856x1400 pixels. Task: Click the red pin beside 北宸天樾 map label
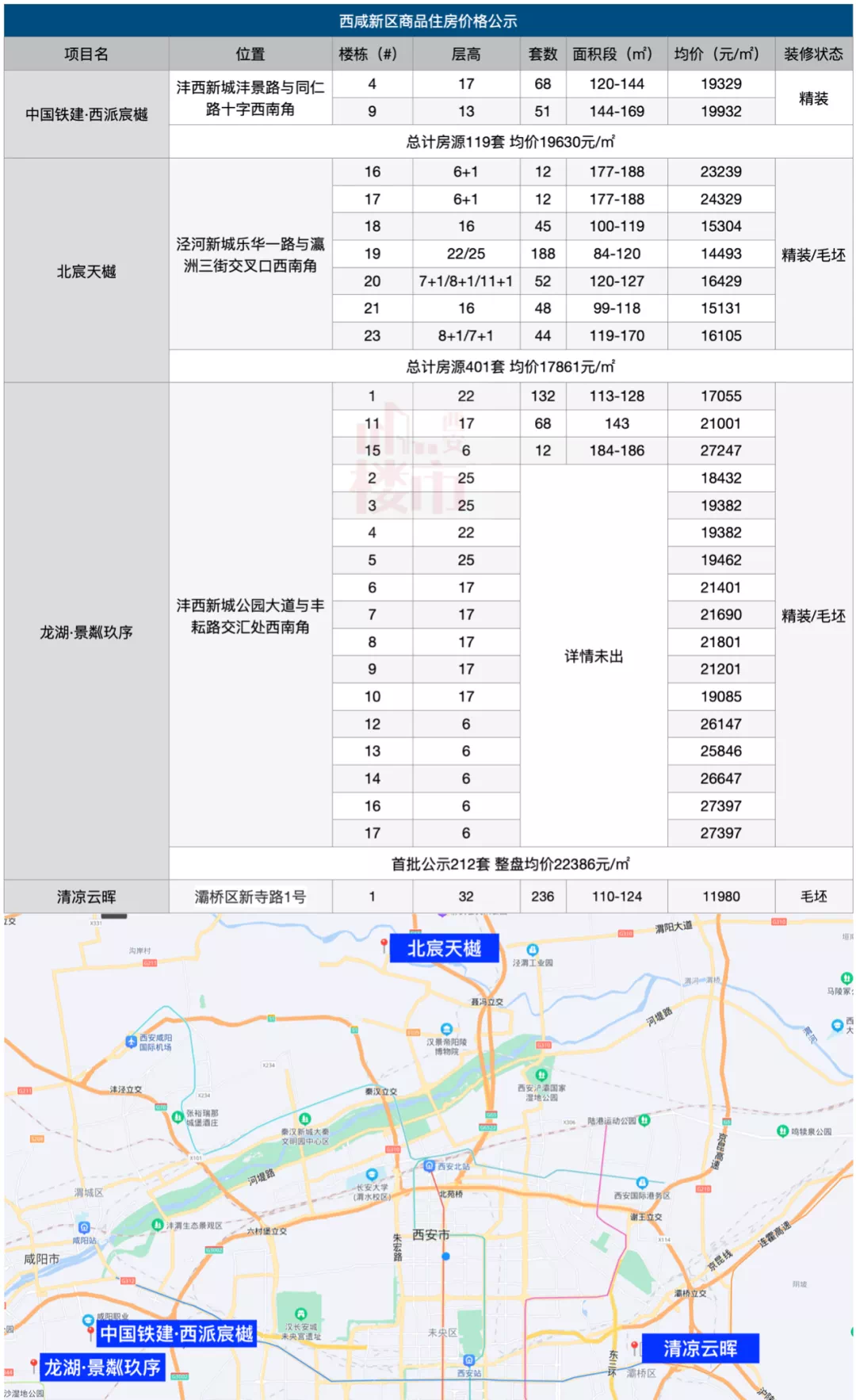click(x=384, y=944)
